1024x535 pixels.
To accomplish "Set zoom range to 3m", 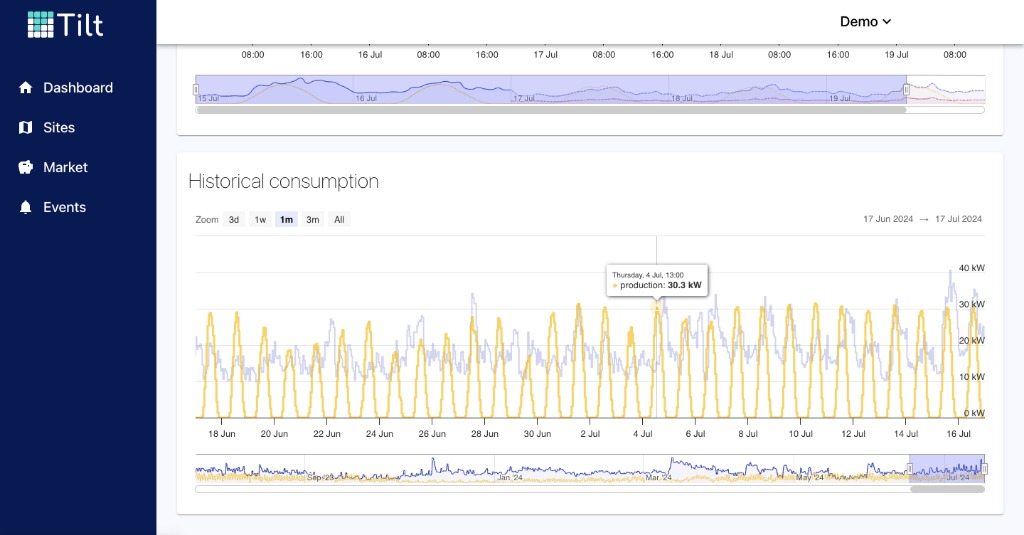I will (313, 220).
